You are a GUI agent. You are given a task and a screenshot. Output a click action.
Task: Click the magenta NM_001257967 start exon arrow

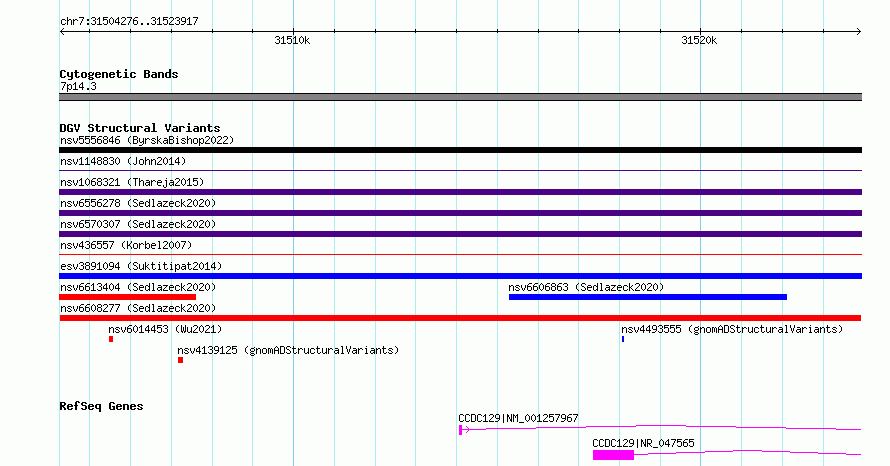464,430
